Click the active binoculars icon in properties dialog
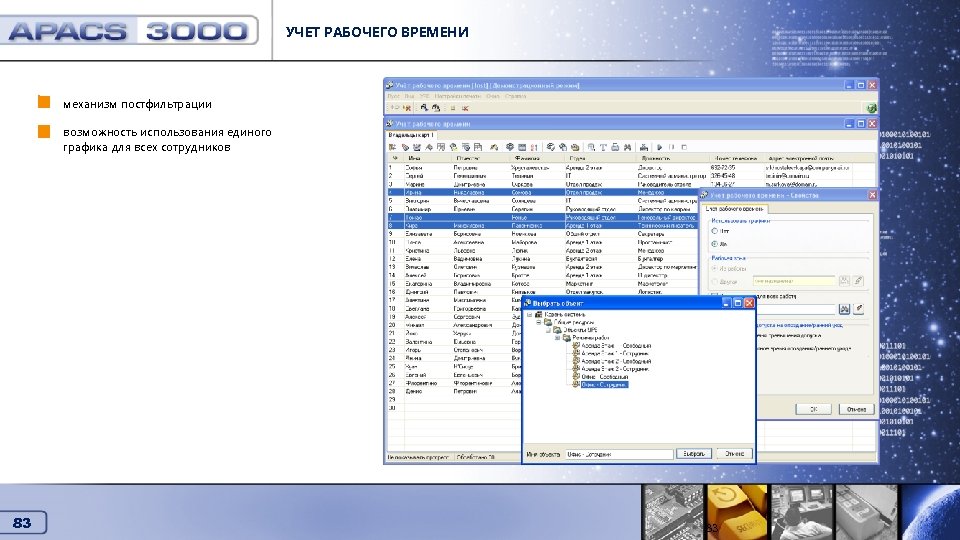 844,309
